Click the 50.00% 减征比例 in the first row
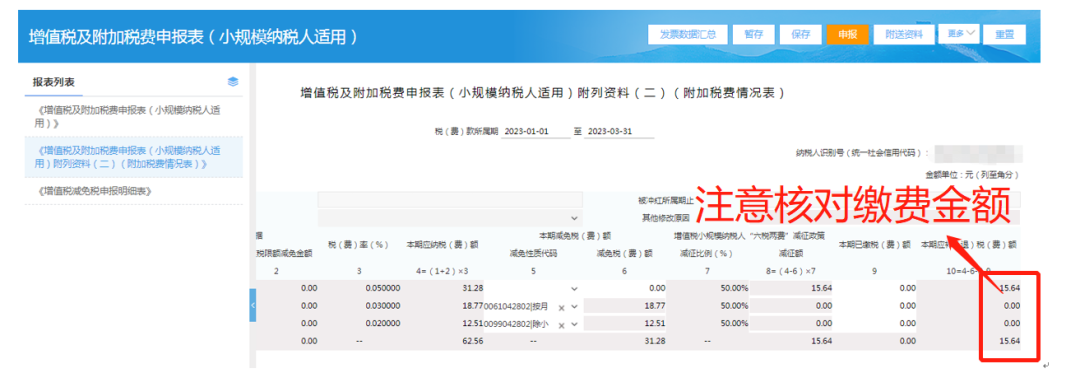This screenshot has height=387, width=1080. point(734,288)
